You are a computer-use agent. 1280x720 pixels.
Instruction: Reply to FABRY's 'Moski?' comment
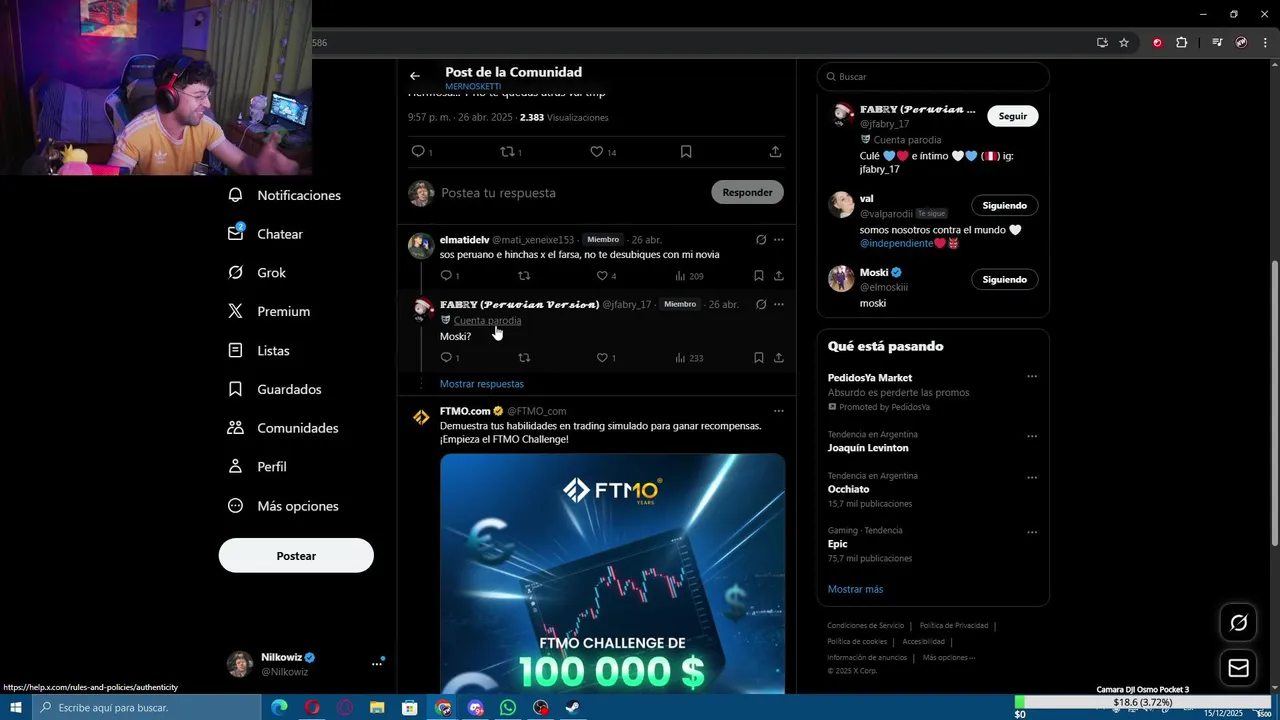(446, 358)
